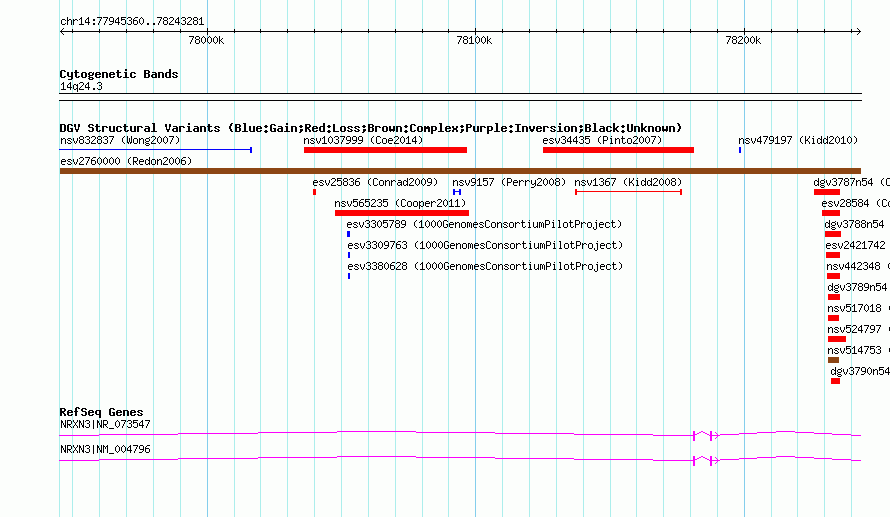Viewport: 890px width, 517px height.
Task: Click the DGV Structural Variants track title
Action: [x=371, y=128]
